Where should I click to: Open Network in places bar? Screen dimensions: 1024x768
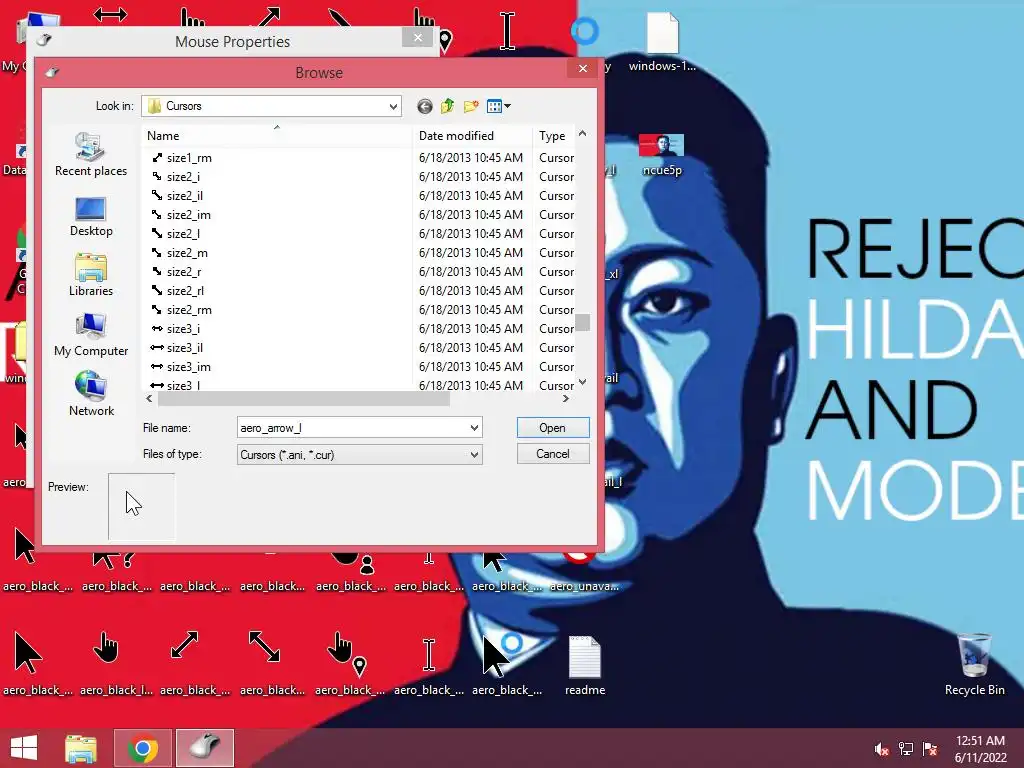[x=91, y=394]
